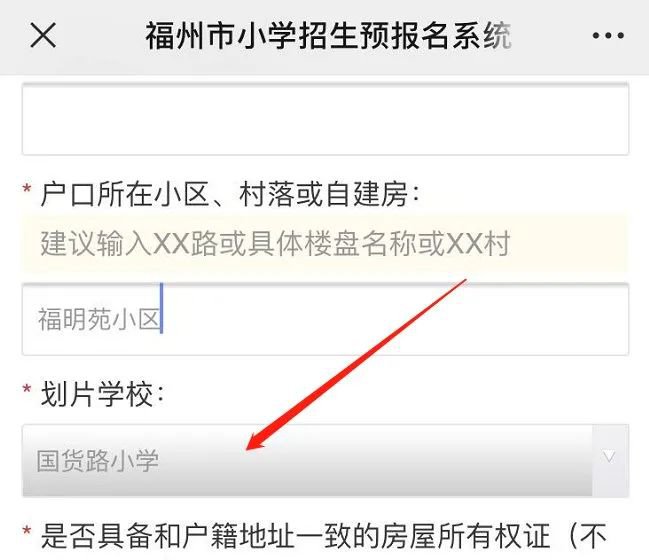Place cursor after 福明苑小区 text
This screenshot has width=649, height=560.
pos(162,319)
